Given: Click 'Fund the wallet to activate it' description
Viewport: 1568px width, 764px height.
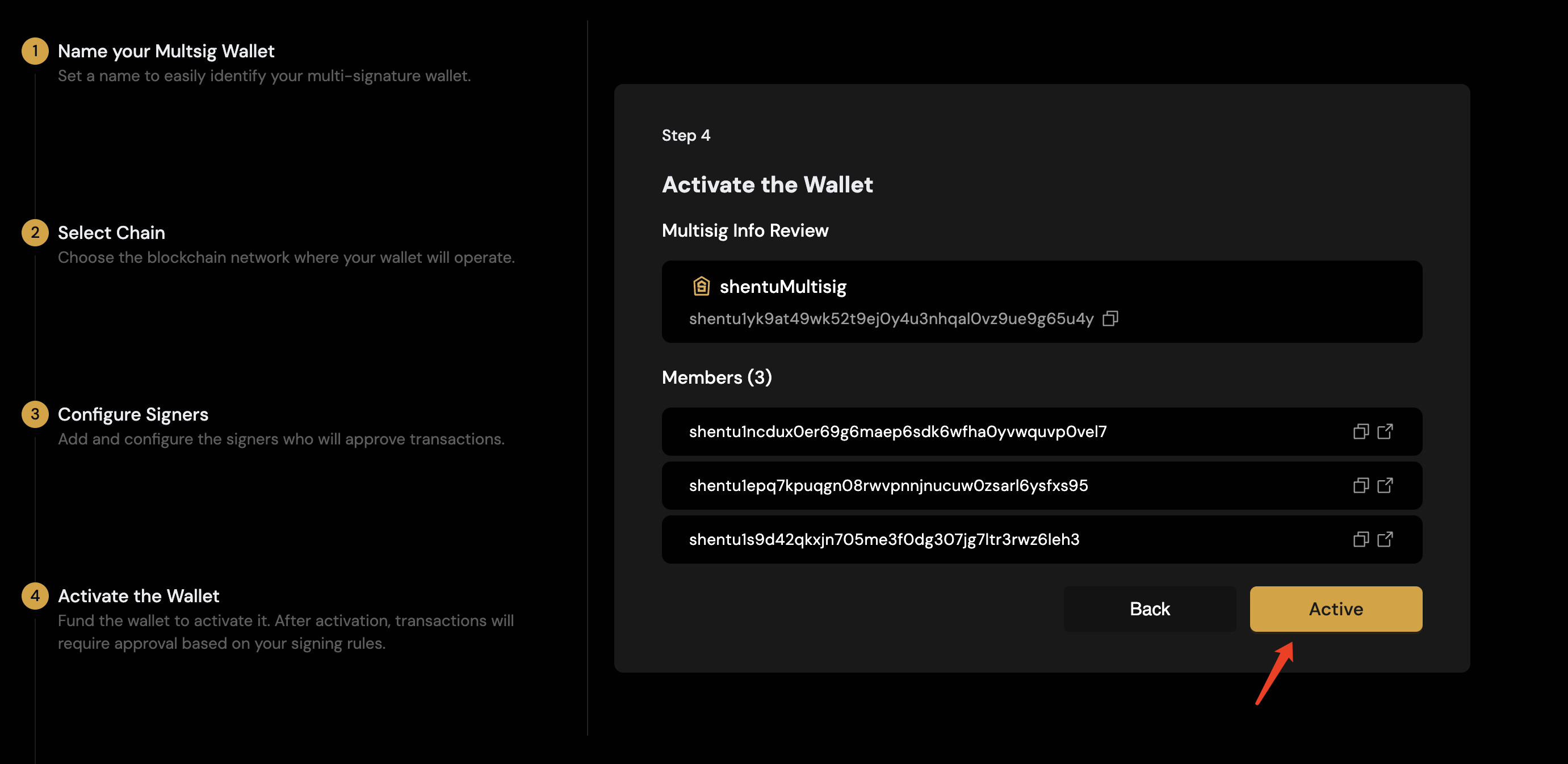Looking at the screenshot, I should coord(286,632).
